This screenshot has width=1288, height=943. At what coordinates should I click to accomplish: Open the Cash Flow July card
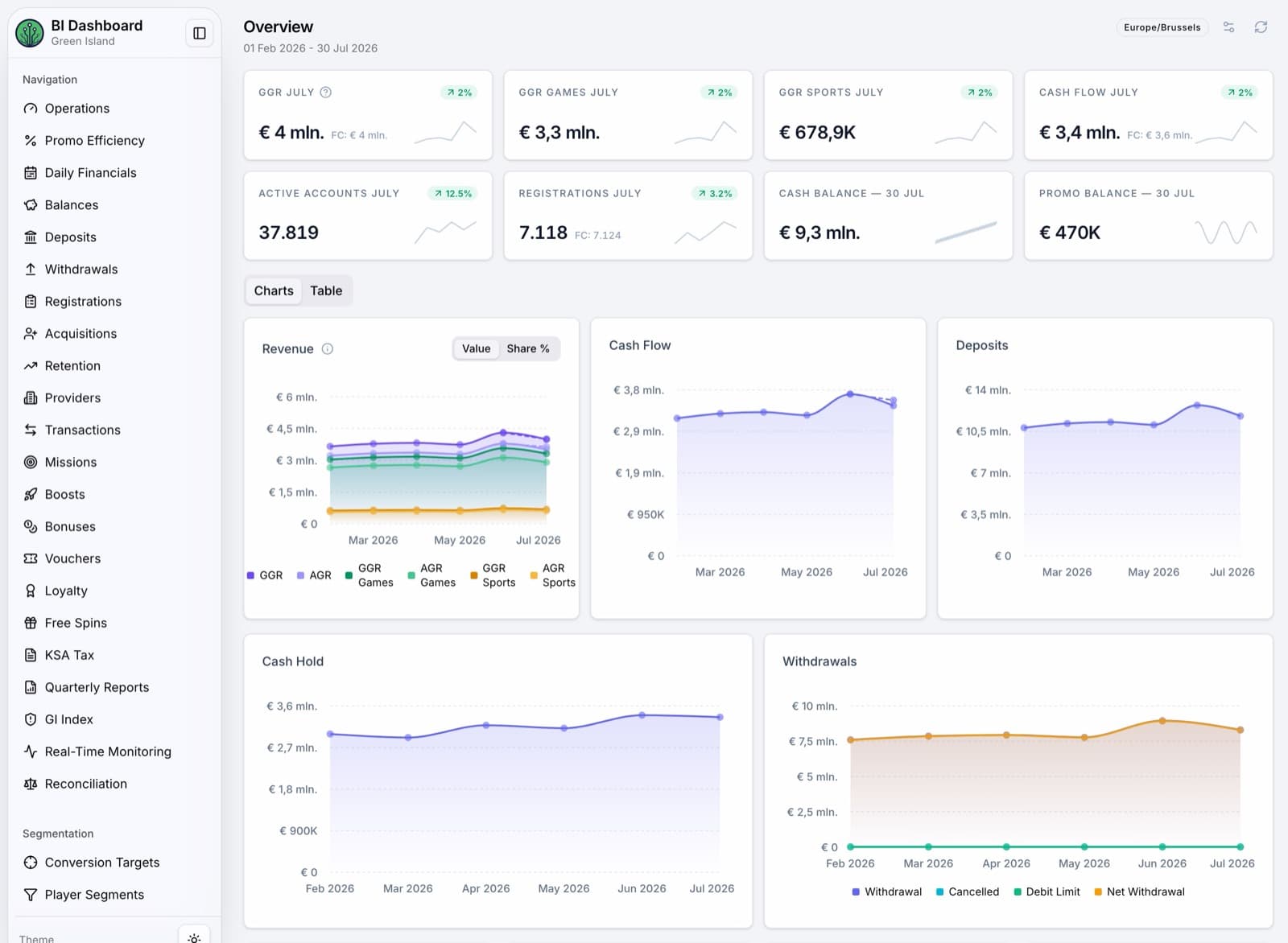point(1148,115)
